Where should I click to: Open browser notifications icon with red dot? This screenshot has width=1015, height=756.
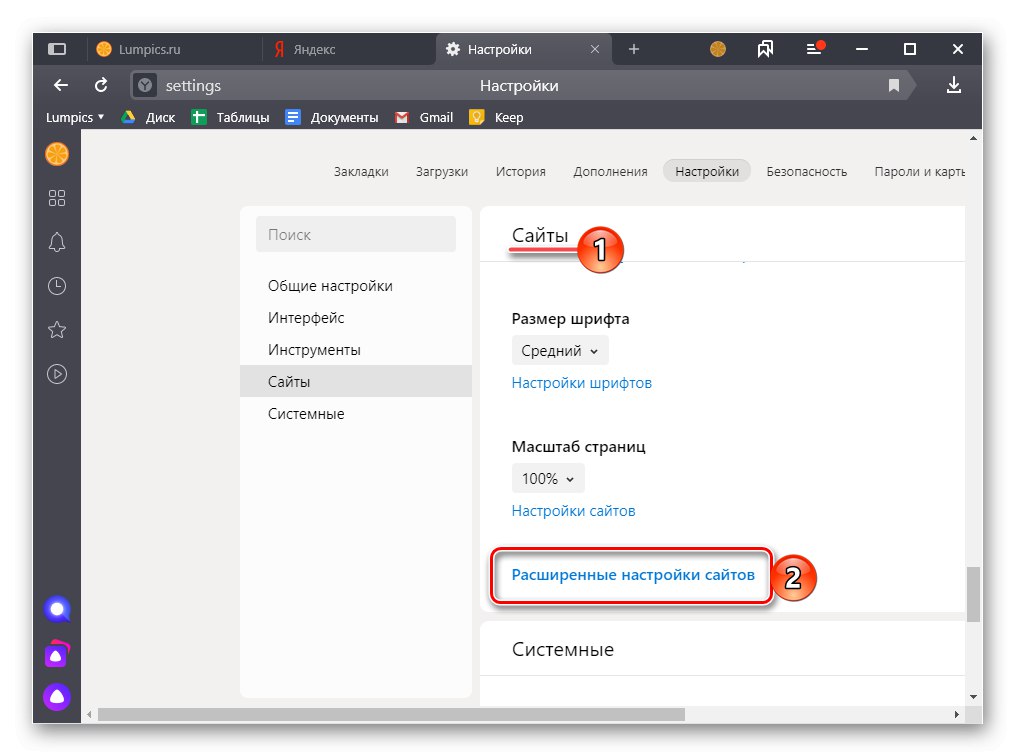pos(813,48)
